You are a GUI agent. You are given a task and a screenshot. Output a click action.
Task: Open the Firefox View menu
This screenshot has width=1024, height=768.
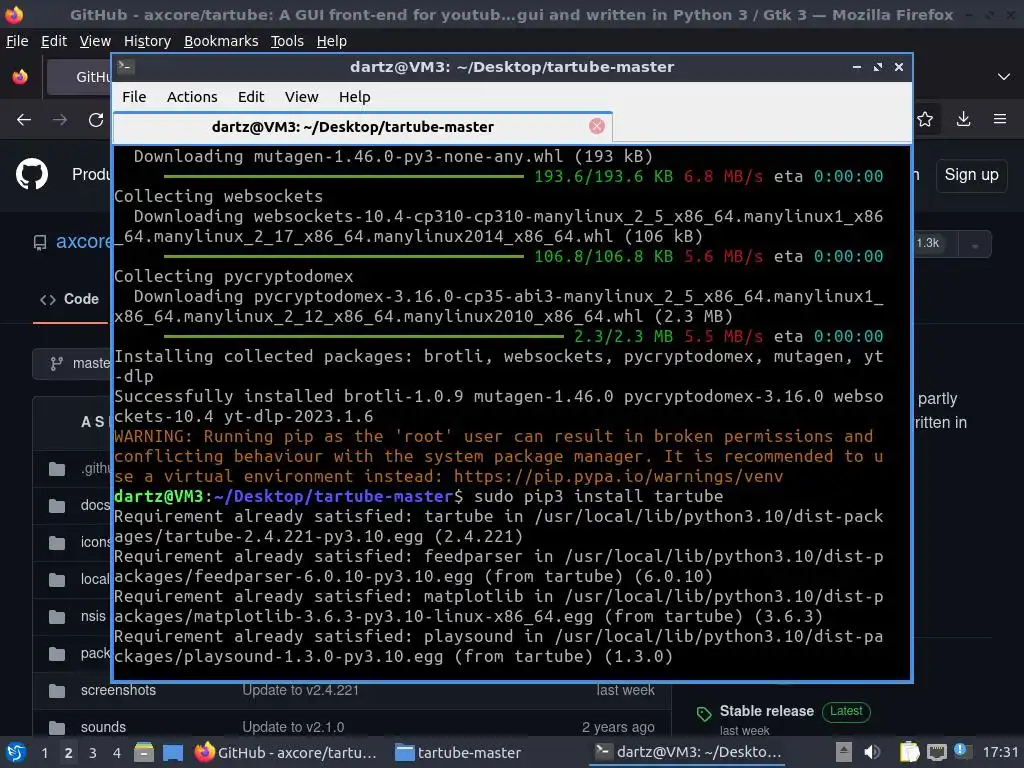coord(95,41)
